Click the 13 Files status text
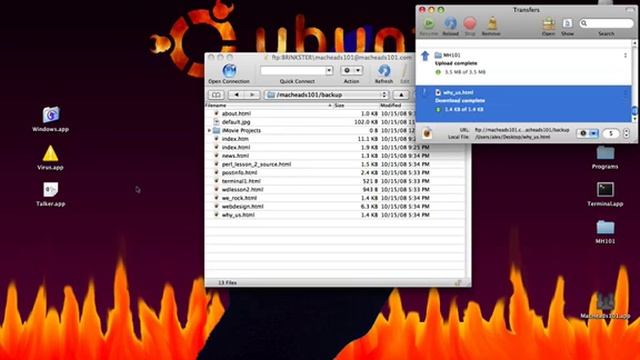Image resolution: width=640 pixels, height=360 pixels. point(227,282)
